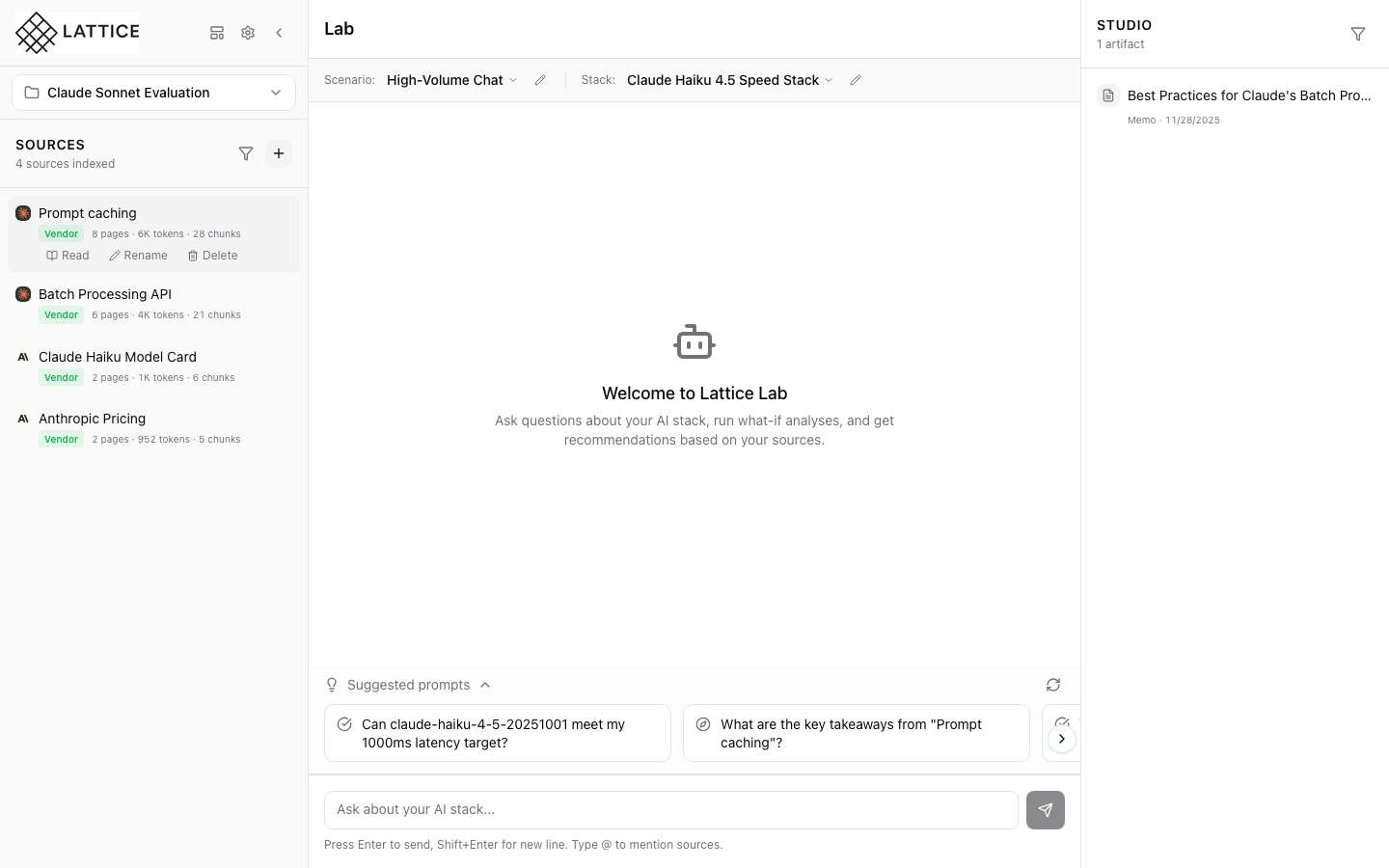Screen dimensions: 1389x868
Task: Open settings gear icon
Action: (248, 33)
